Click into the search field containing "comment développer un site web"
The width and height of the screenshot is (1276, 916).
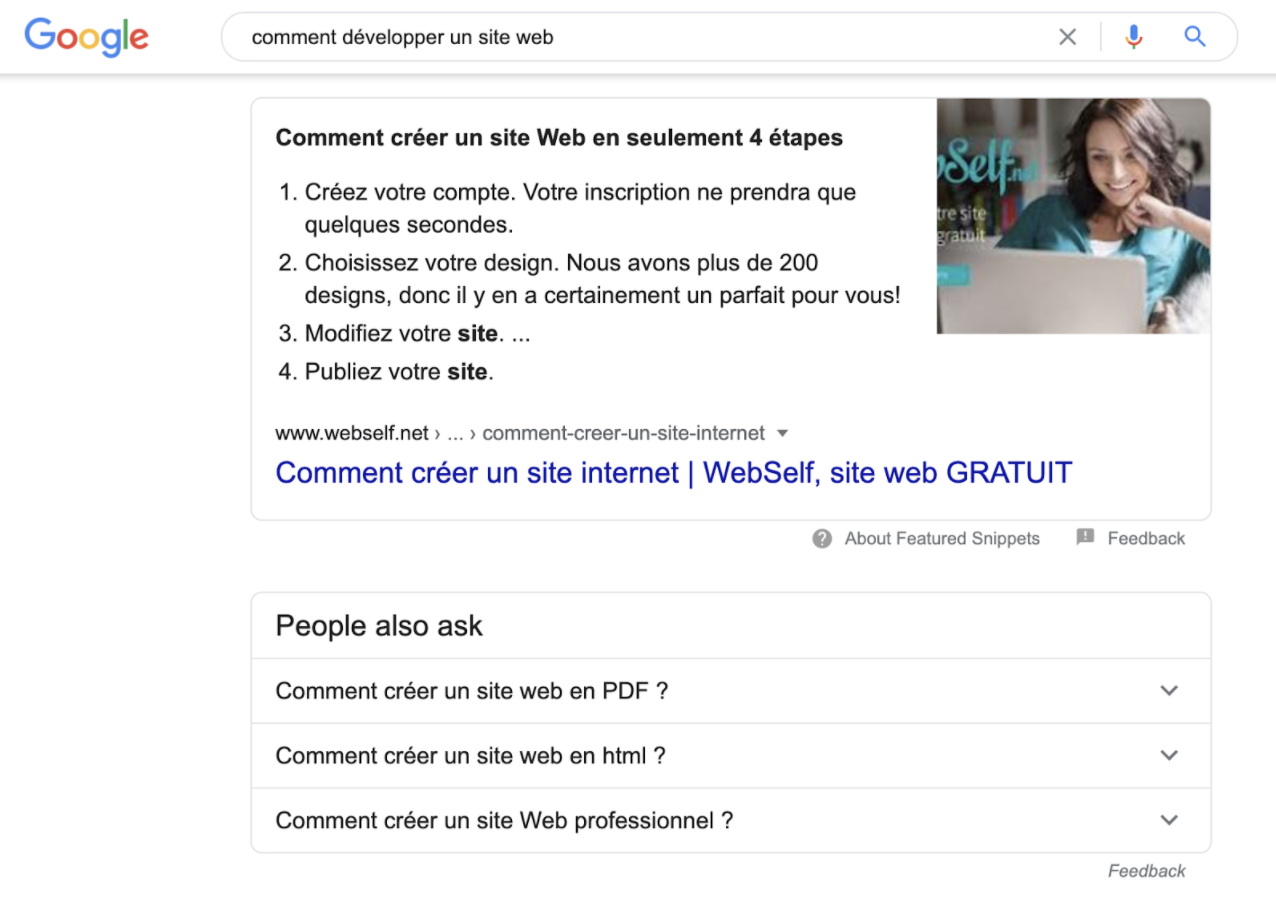tap(640, 37)
